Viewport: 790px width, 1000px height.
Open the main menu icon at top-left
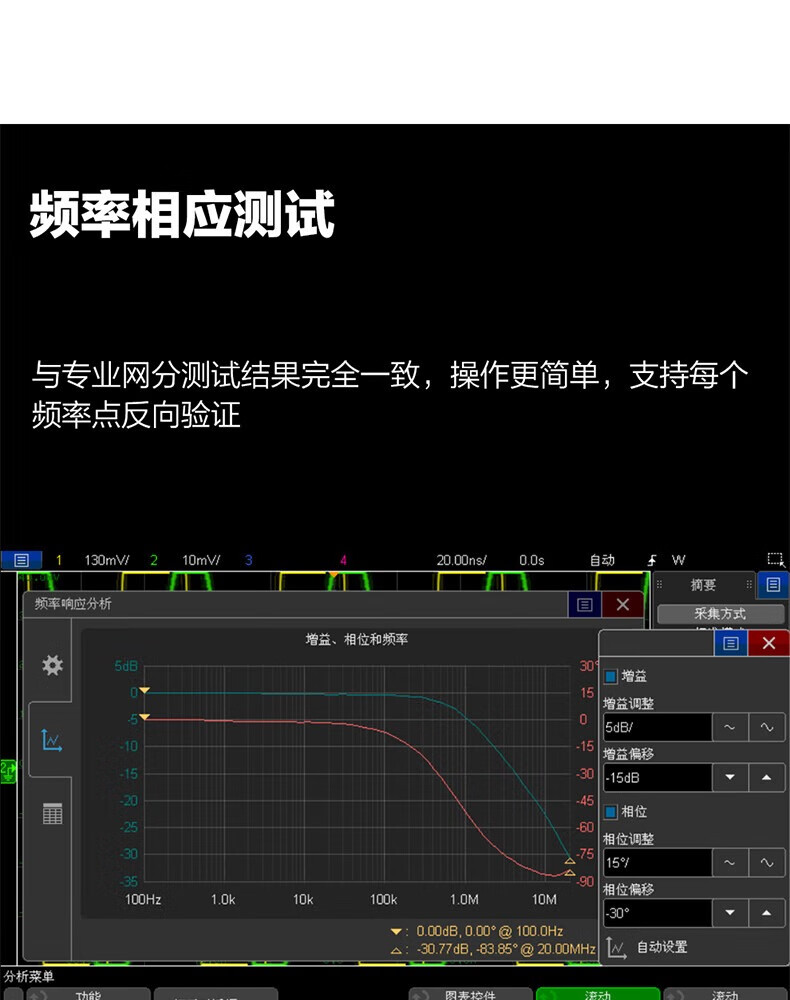(x=21, y=560)
